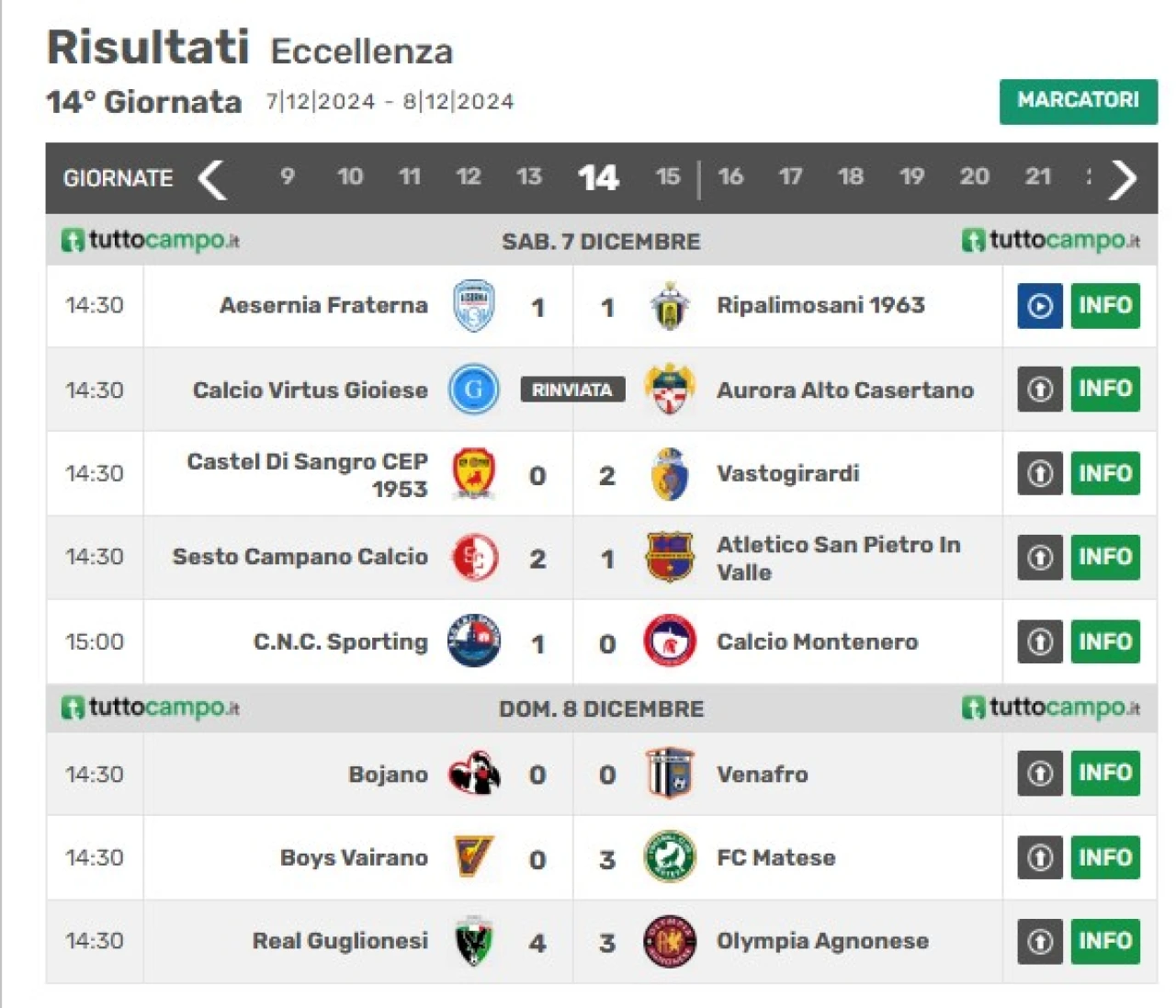Open video highlights icon for Aesernia Fraterna match
The image size is (1176, 1008).
pyautogui.click(x=1040, y=306)
